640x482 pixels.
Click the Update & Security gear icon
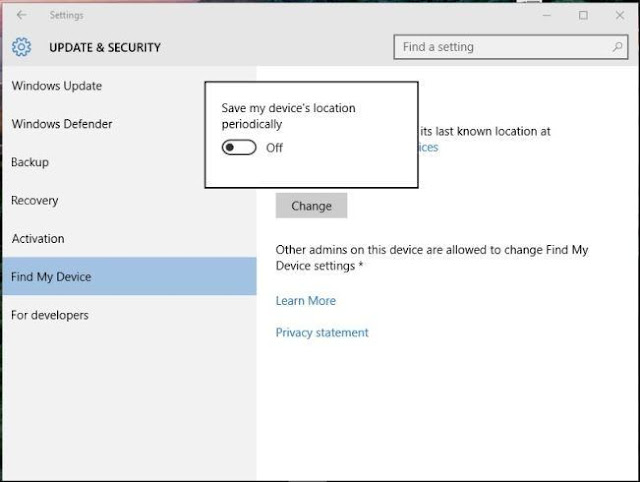21,47
